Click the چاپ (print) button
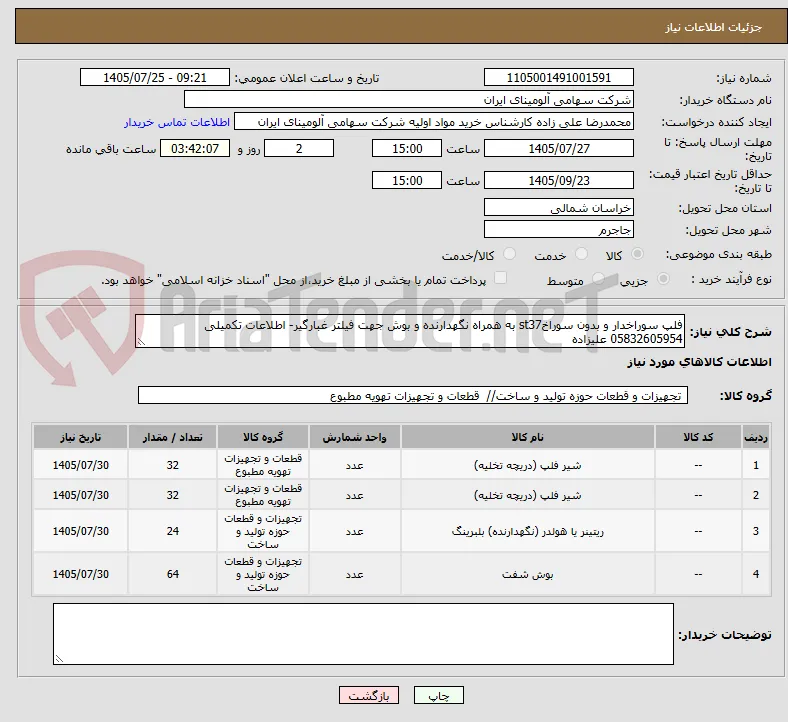Image resolution: width=788 pixels, height=722 pixels. coord(438,695)
